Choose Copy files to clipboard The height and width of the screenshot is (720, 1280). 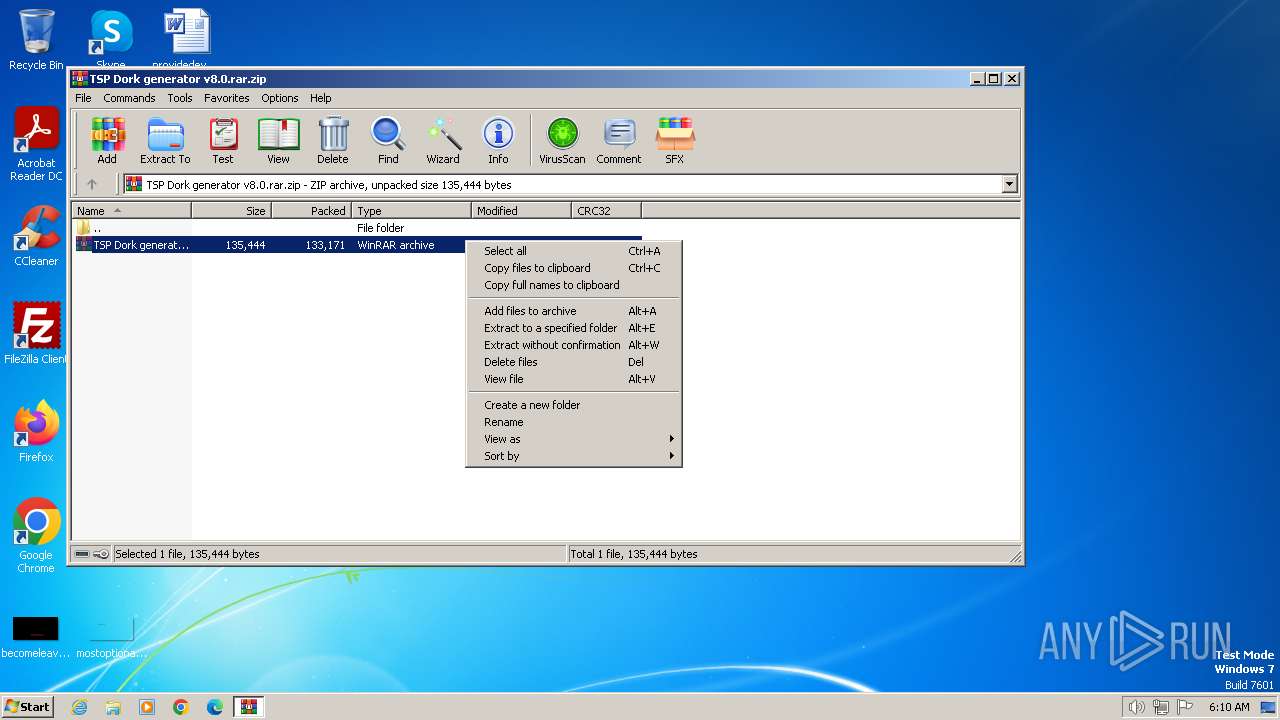pyautogui.click(x=574, y=268)
